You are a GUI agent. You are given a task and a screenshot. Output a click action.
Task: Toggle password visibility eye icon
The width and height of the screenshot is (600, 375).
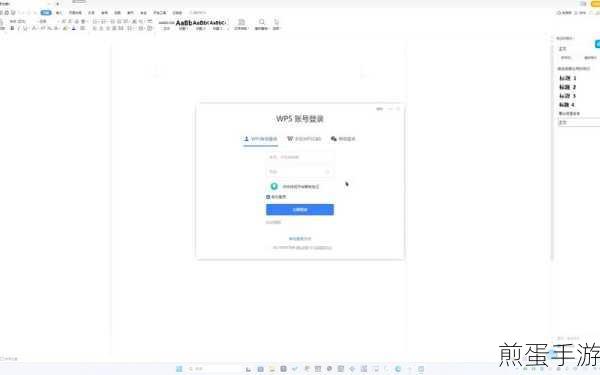pyautogui.click(x=328, y=172)
